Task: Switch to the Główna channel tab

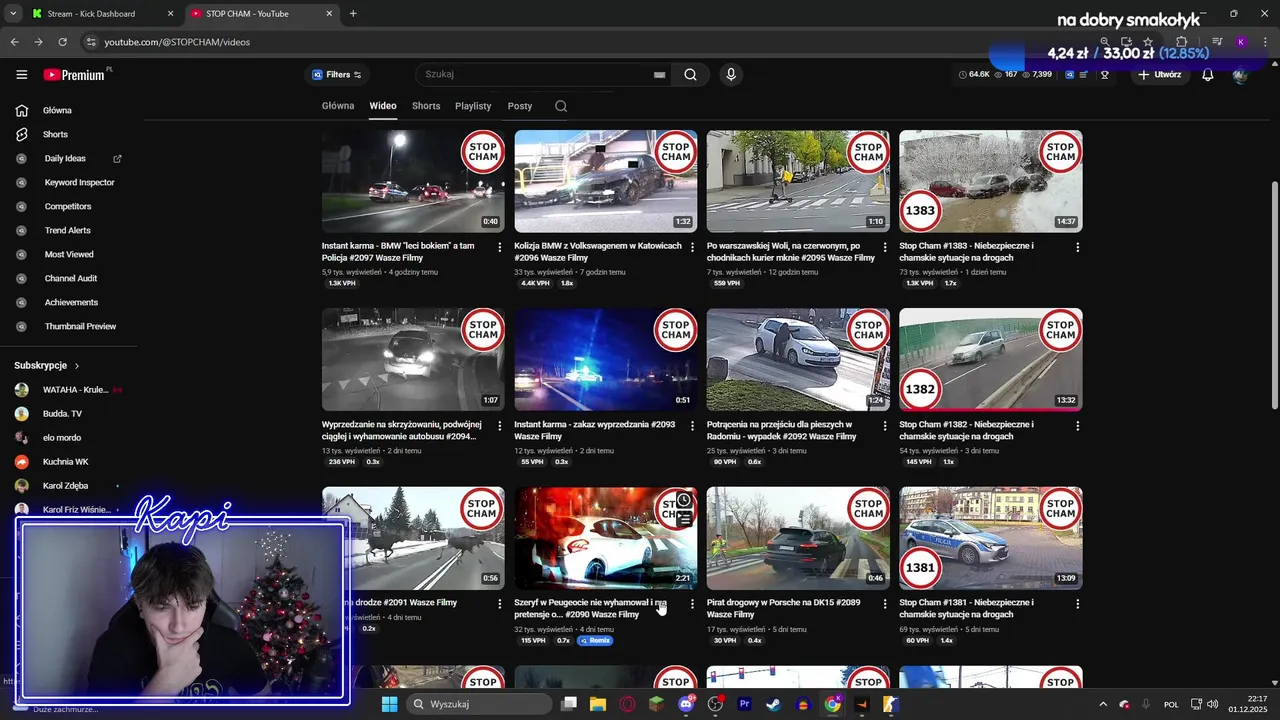Action: coord(338,106)
